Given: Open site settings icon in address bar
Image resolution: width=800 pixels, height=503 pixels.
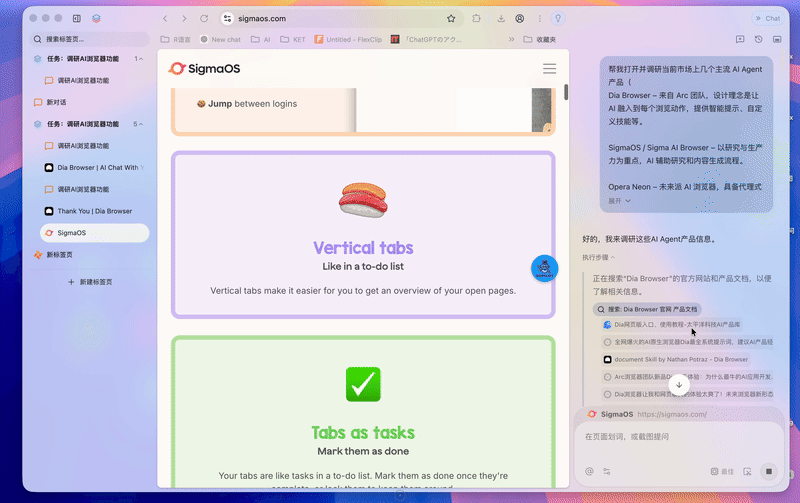Looking at the screenshot, I should [x=228, y=18].
